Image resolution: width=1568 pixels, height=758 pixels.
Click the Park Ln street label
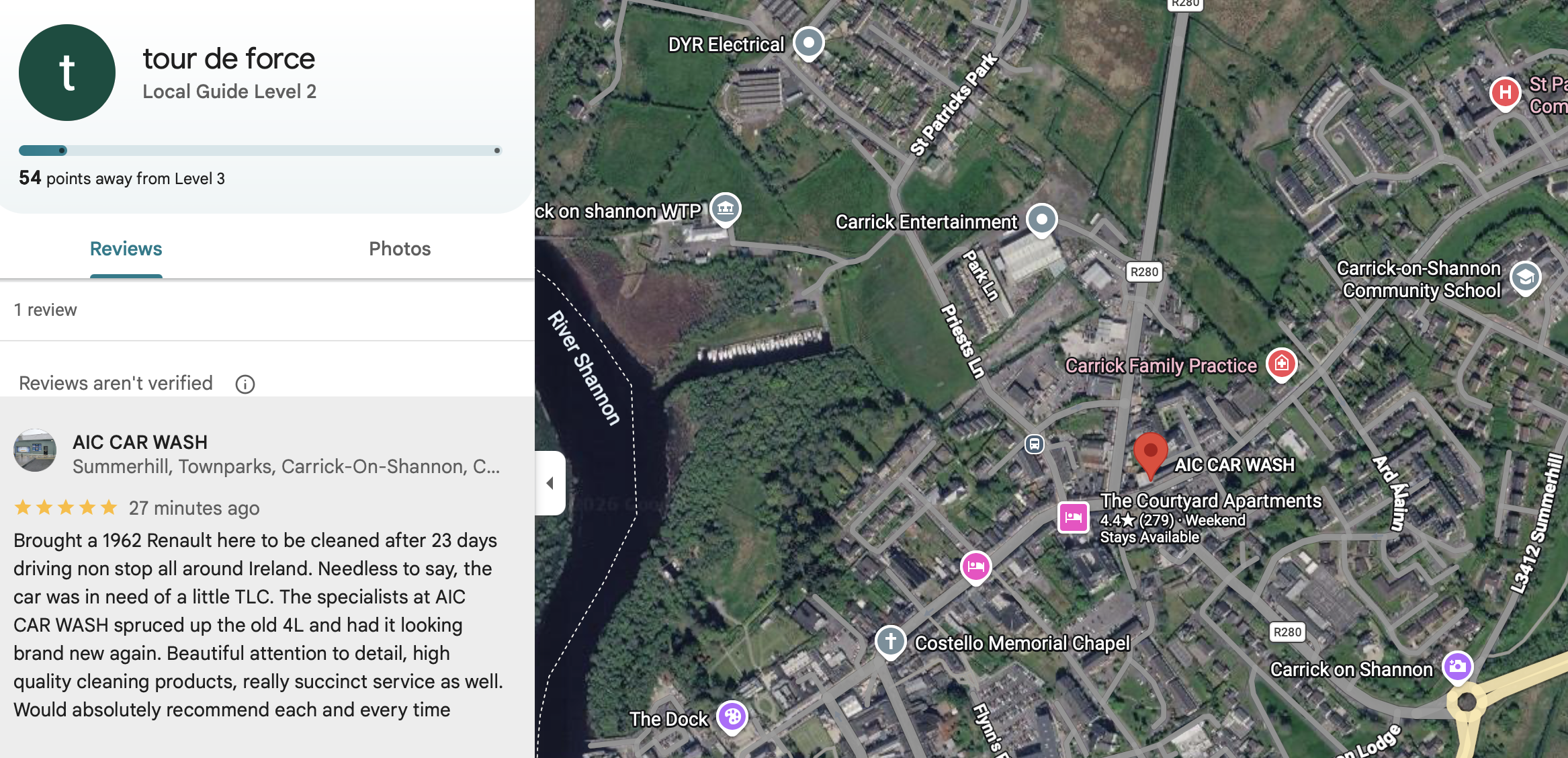(x=981, y=275)
